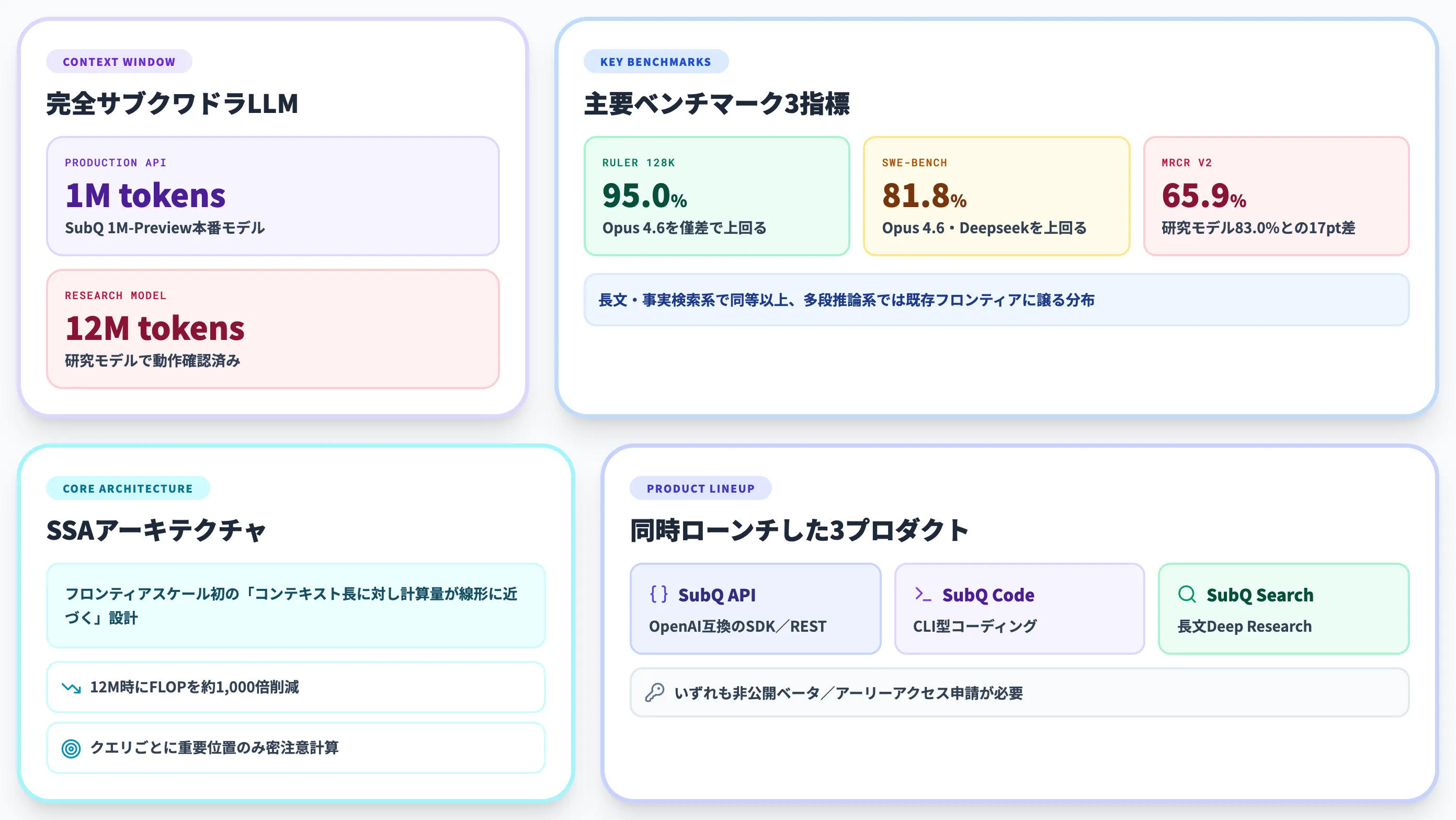This screenshot has width=1456, height=820.
Task: Click the SubQ 1M-Preview本番モデル caption
Action: [x=164, y=227]
